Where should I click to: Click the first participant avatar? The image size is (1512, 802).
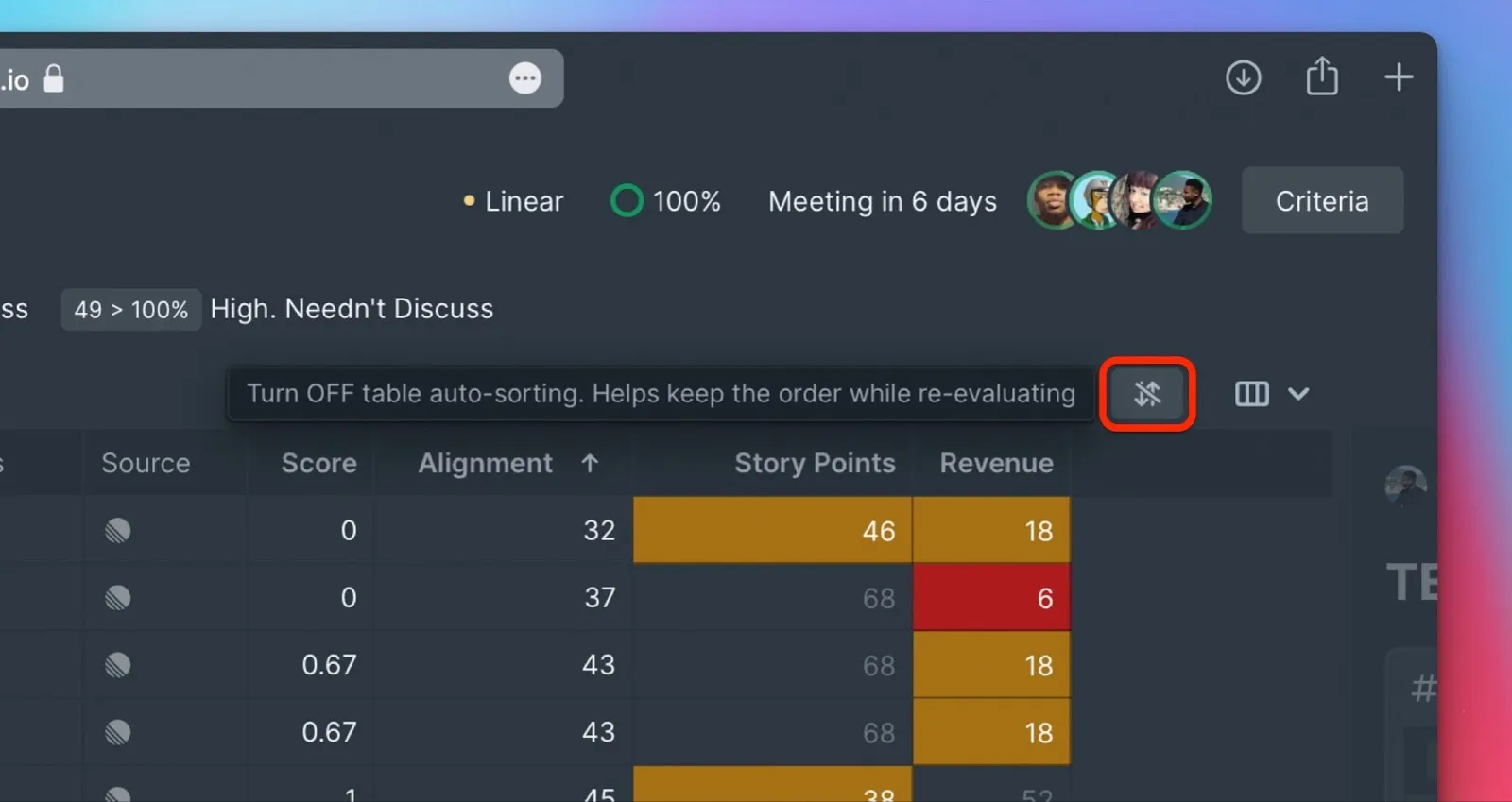1051,200
